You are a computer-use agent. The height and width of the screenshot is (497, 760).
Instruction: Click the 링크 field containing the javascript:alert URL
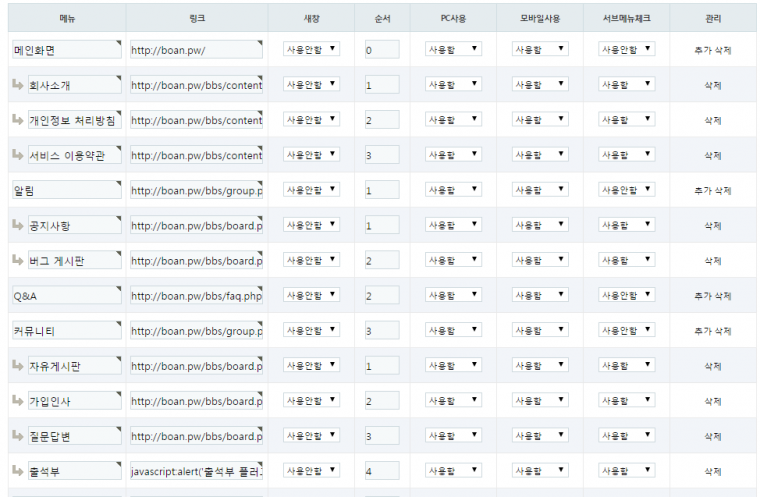(196, 471)
